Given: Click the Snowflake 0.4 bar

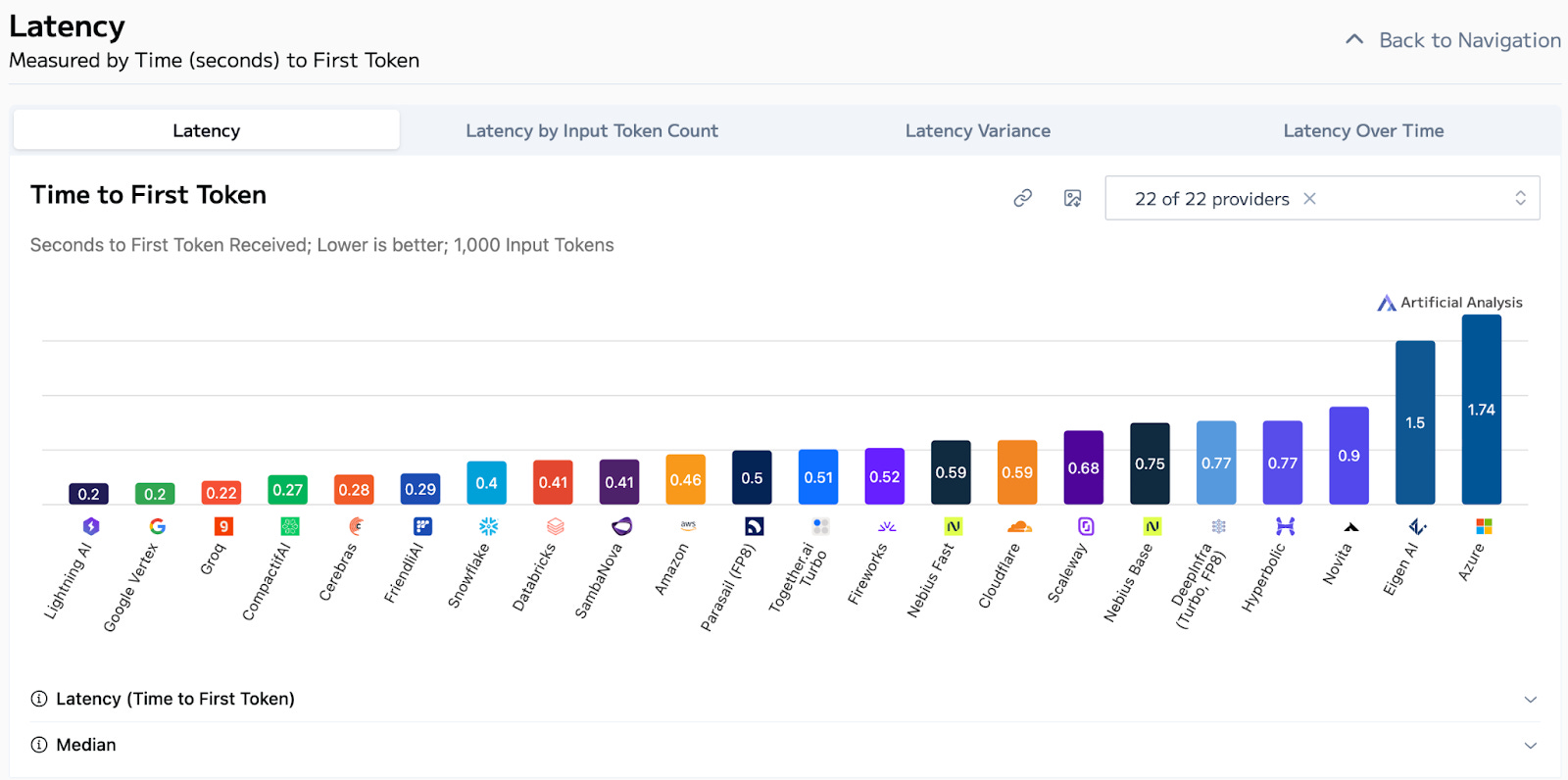Looking at the screenshot, I should tap(487, 483).
